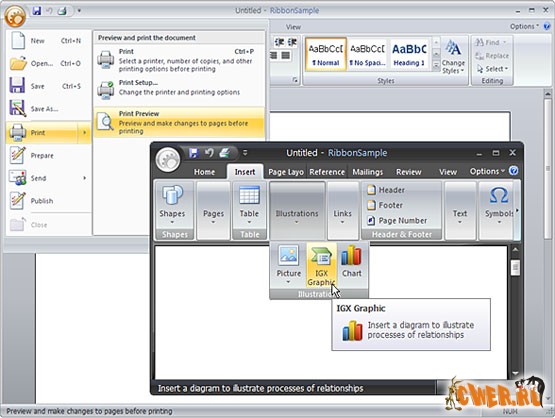Open quick access customize arrow in back window
The width and height of the screenshot is (555, 418).
[x=79, y=11]
